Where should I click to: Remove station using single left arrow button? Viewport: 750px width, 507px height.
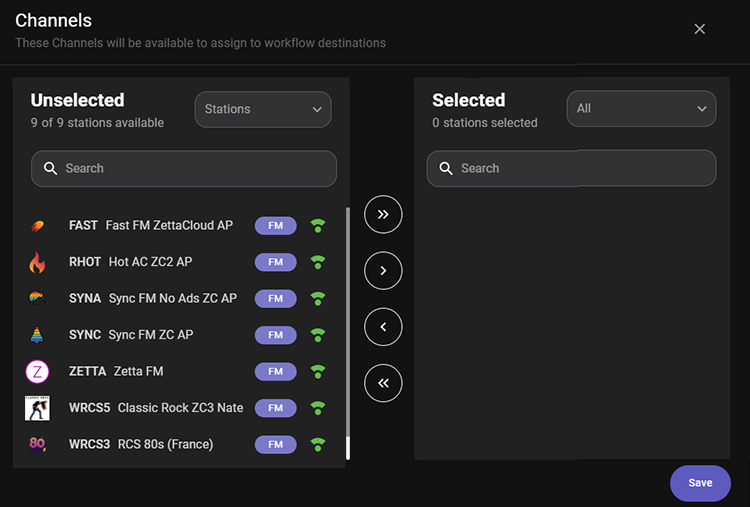383,326
